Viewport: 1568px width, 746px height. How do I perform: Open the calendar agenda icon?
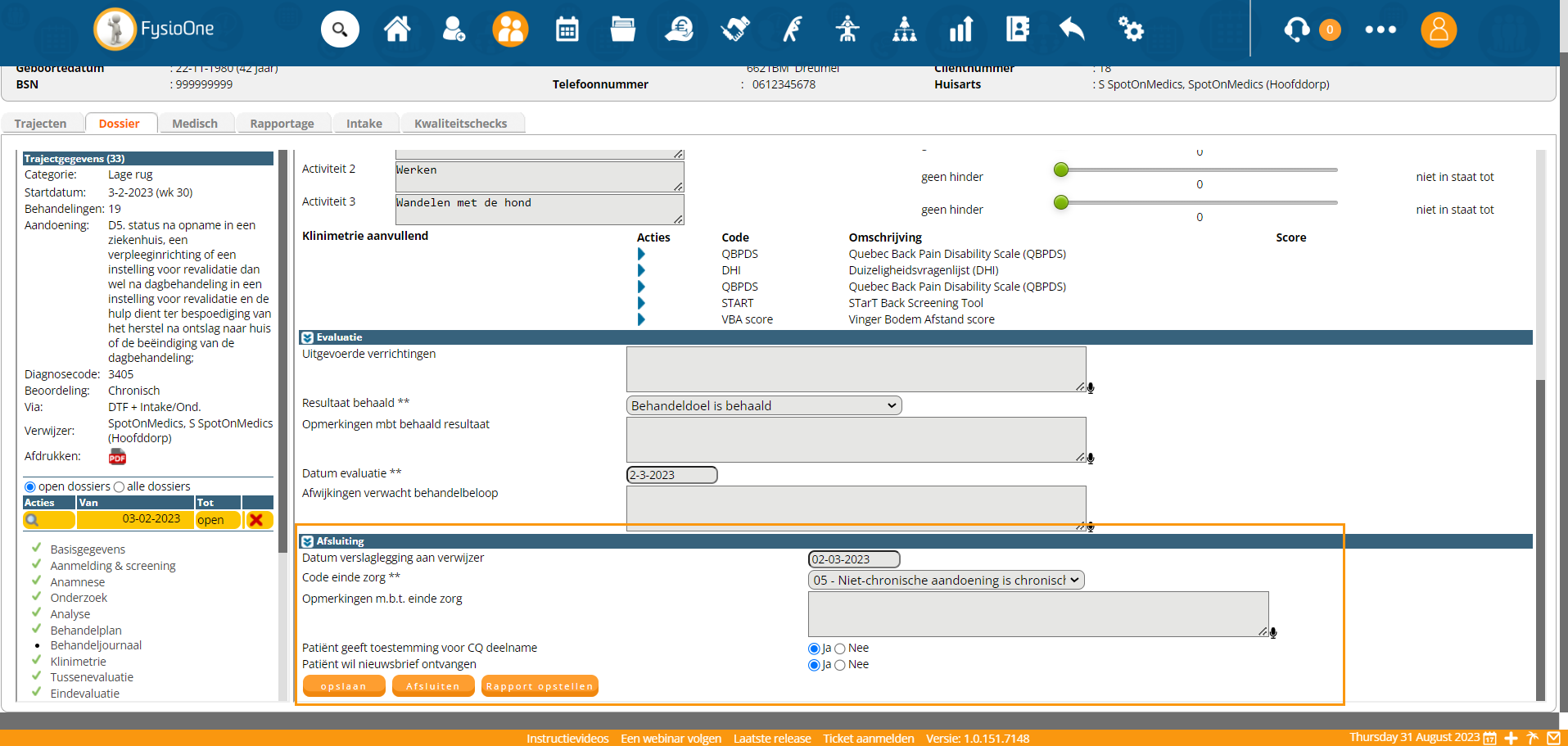[567, 29]
